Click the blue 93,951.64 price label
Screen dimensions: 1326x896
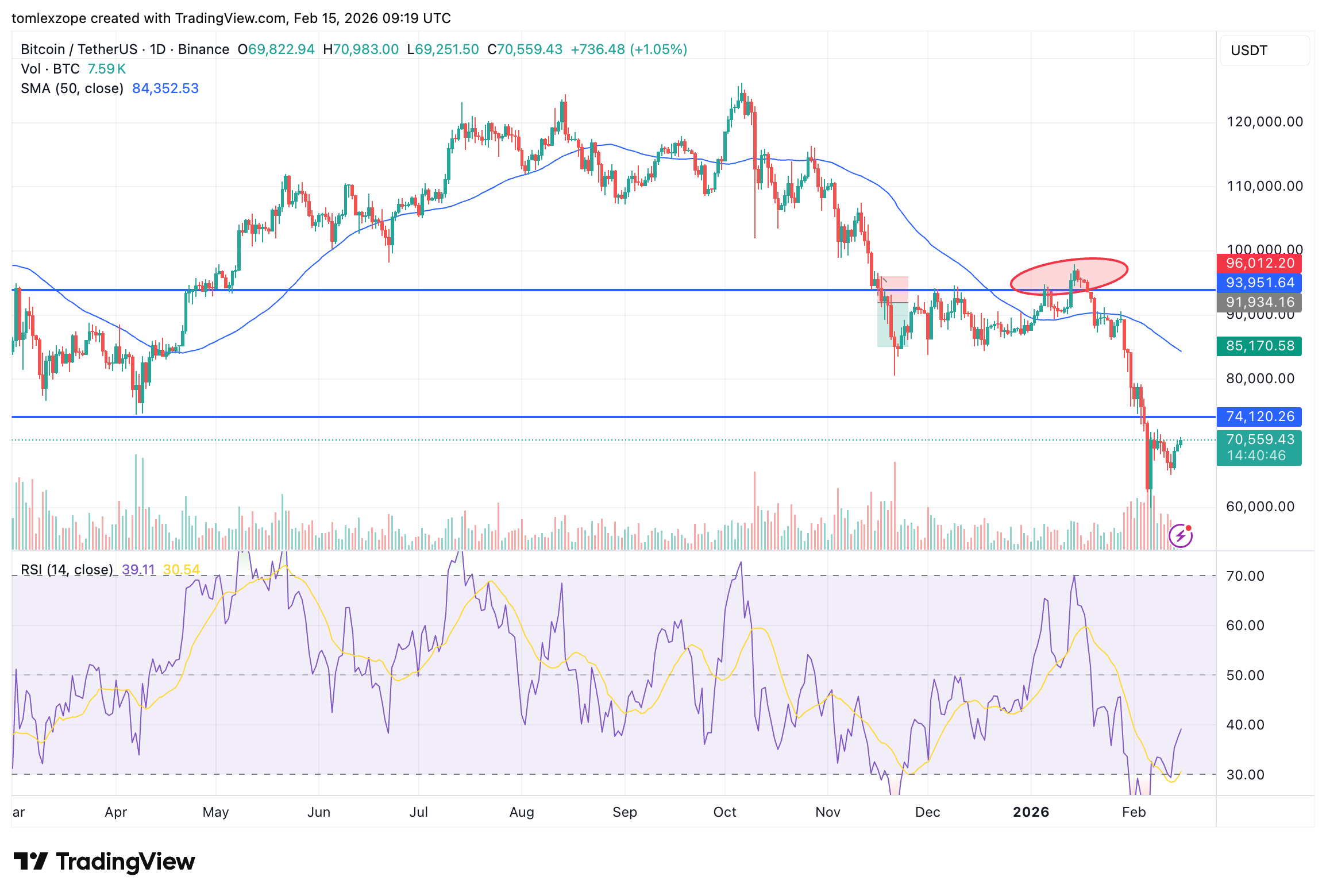[1259, 283]
